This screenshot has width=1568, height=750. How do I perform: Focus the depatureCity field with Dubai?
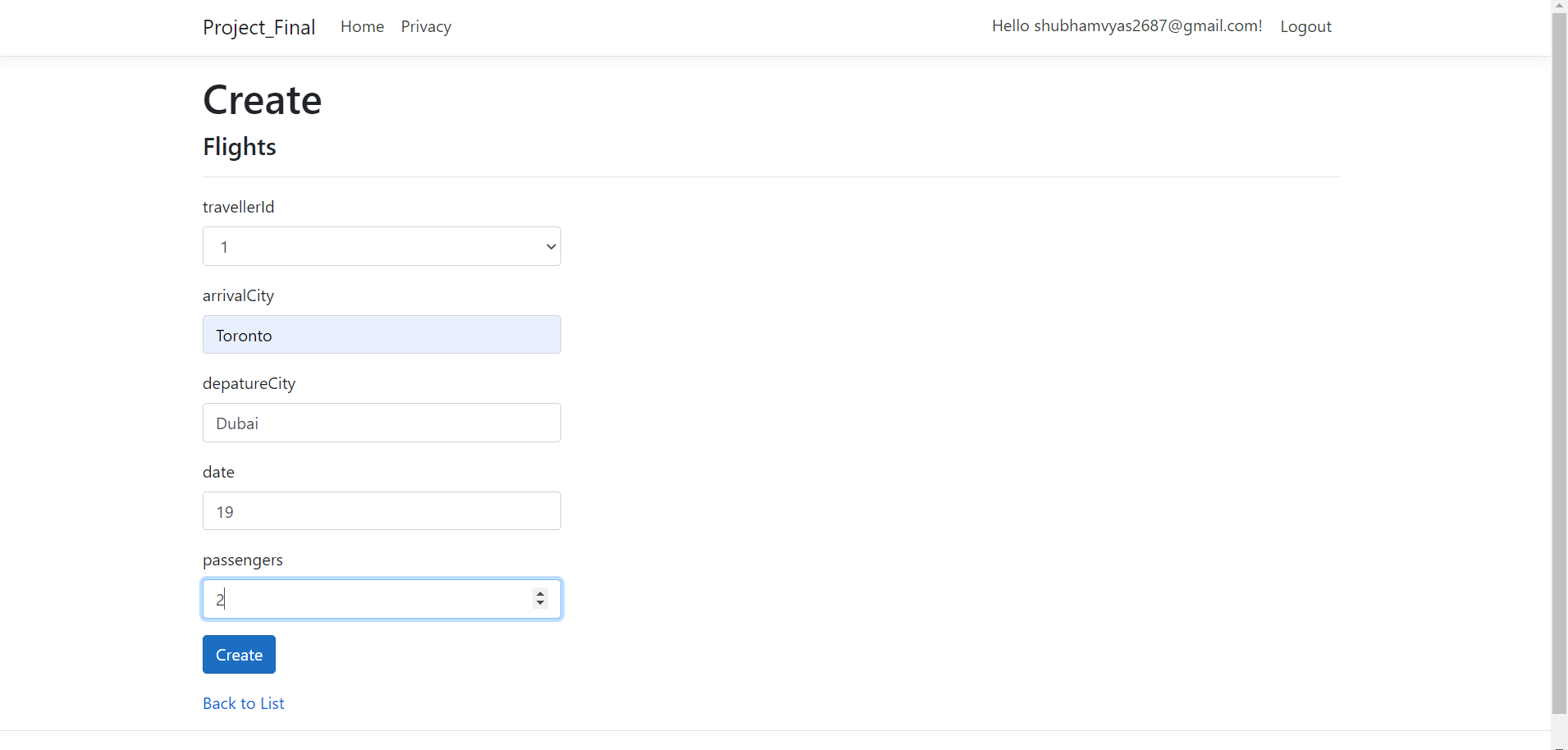(x=382, y=423)
